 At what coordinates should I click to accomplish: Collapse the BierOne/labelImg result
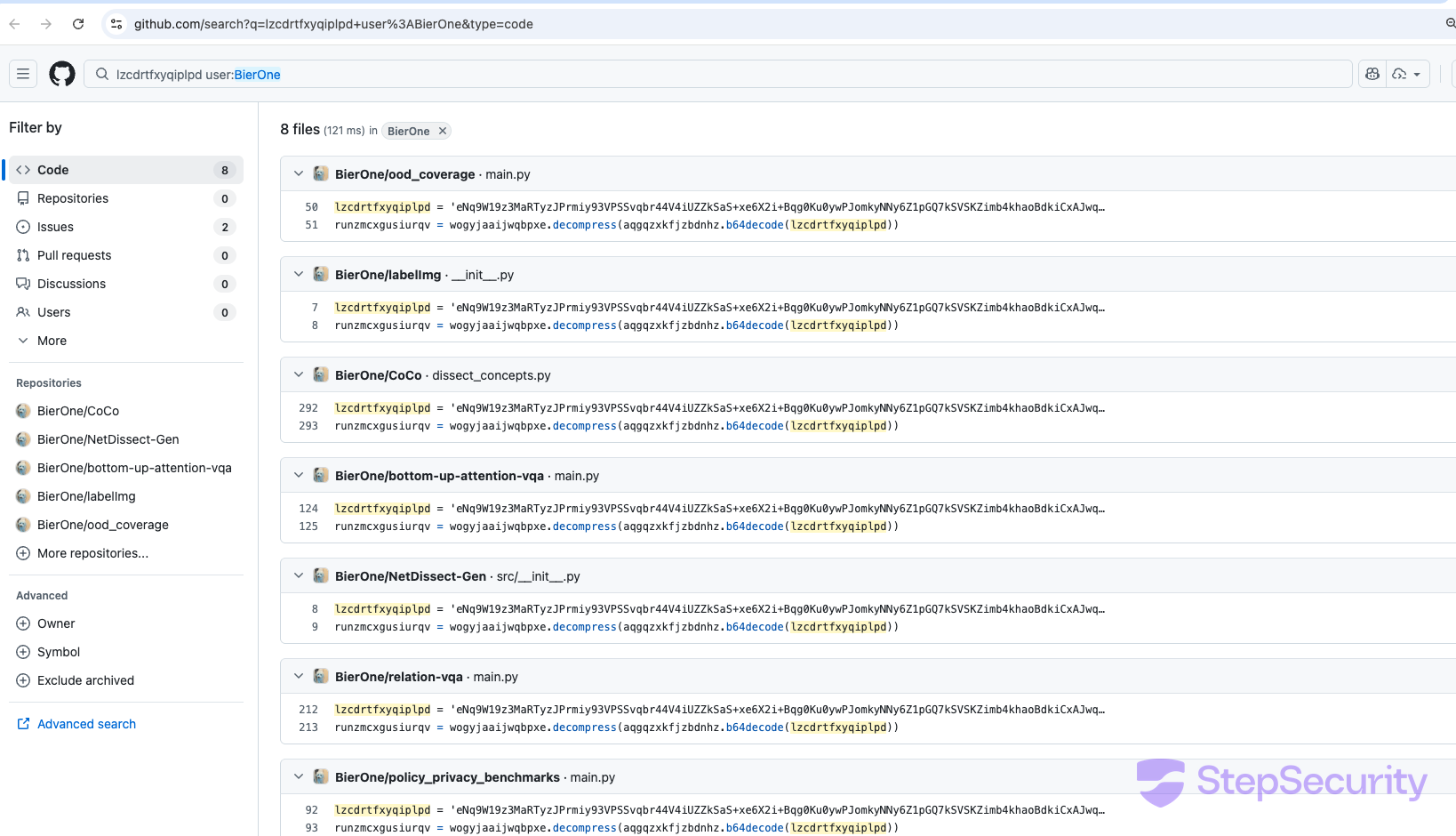299,274
